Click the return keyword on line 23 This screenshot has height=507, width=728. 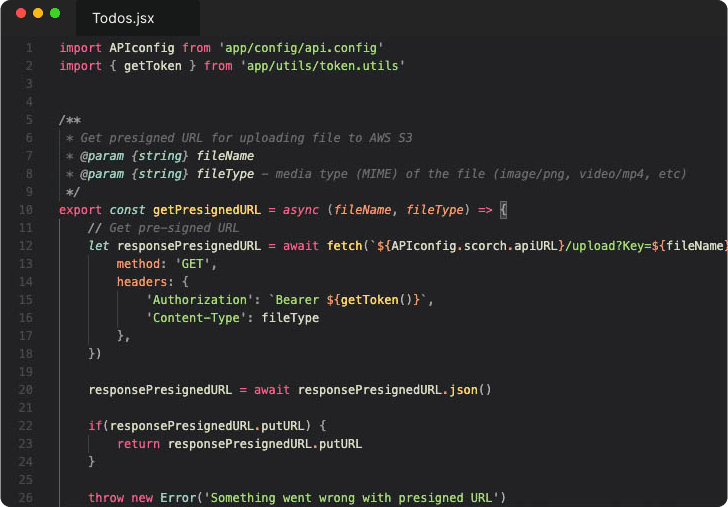click(x=138, y=444)
